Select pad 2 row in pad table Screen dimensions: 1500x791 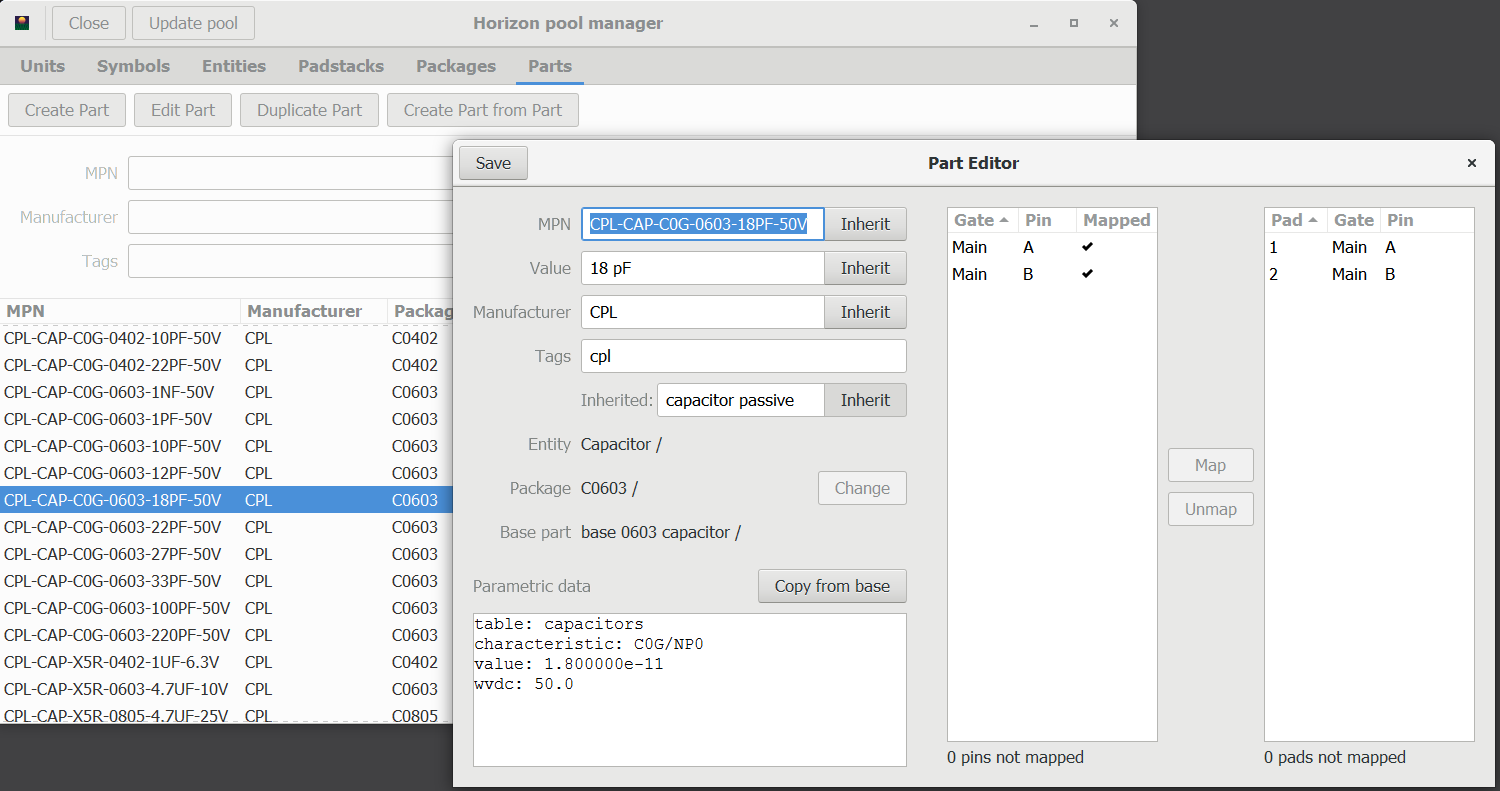coord(1369,274)
